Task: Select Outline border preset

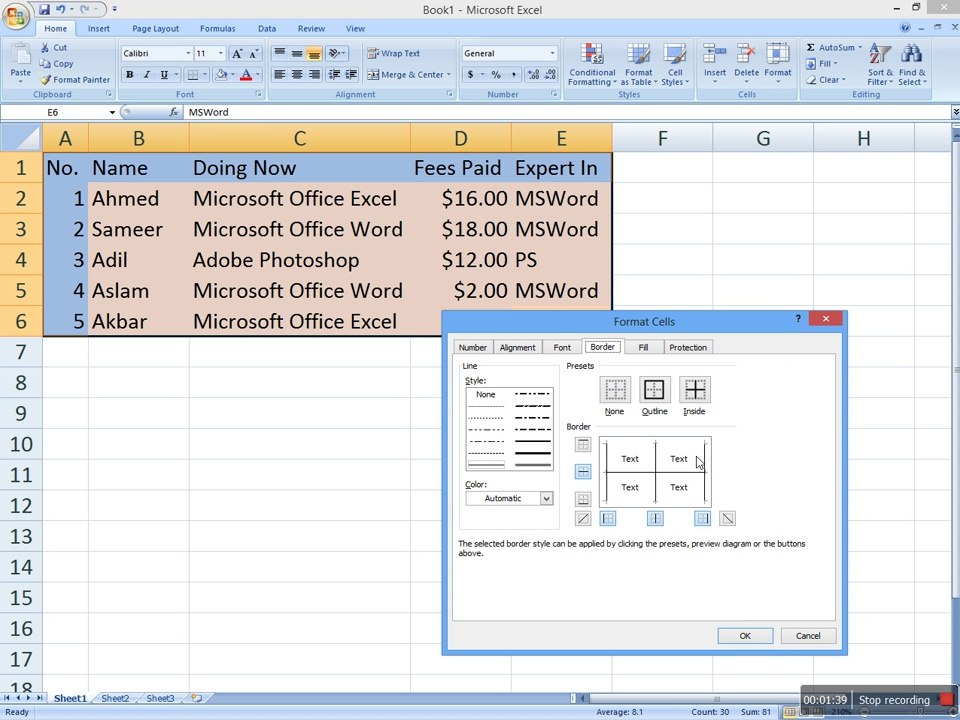Action: (654, 389)
